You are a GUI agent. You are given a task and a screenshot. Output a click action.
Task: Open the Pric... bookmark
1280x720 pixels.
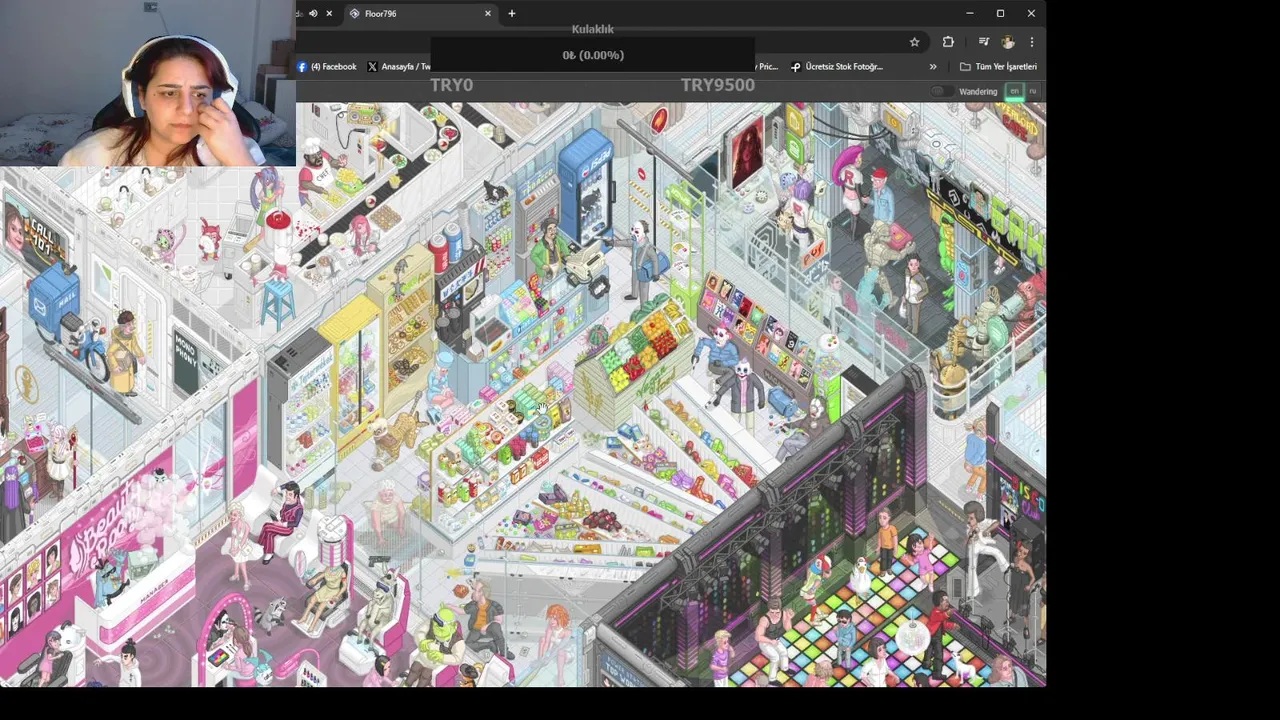pyautogui.click(x=767, y=67)
